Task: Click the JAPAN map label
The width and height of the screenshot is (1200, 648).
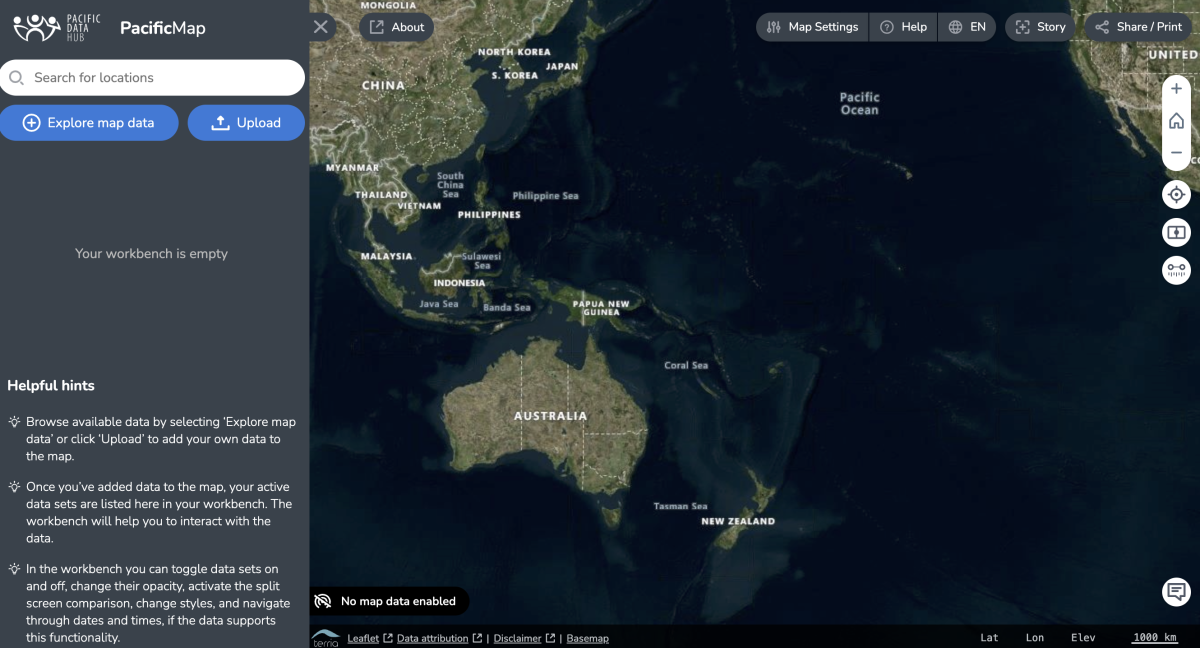Action: 562,67
